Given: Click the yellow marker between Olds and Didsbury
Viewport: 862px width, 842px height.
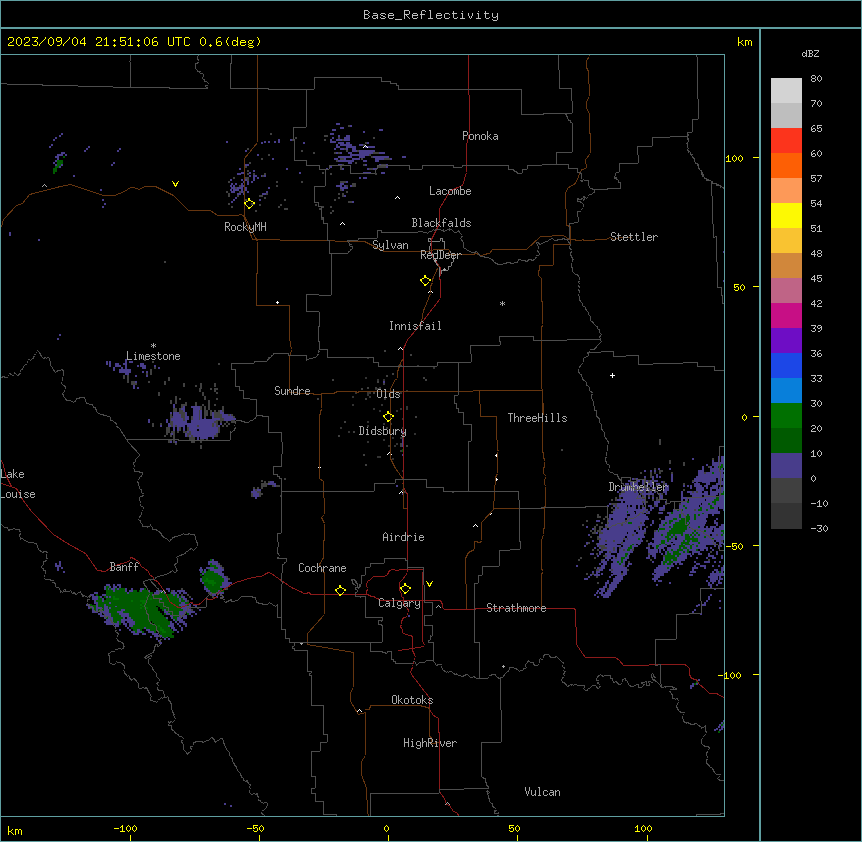Looking at the screenshot, I should point(388,417).
